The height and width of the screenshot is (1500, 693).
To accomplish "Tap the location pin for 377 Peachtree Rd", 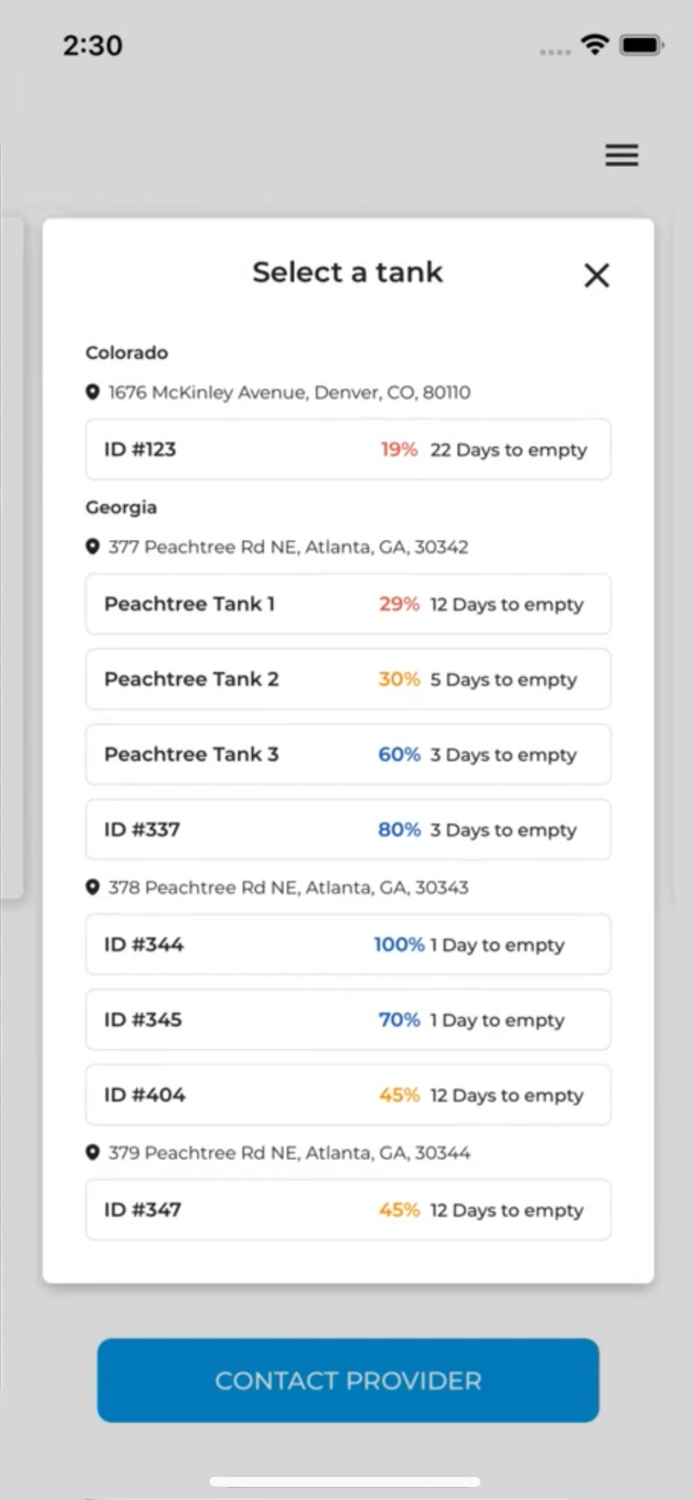I will (93, 546).
